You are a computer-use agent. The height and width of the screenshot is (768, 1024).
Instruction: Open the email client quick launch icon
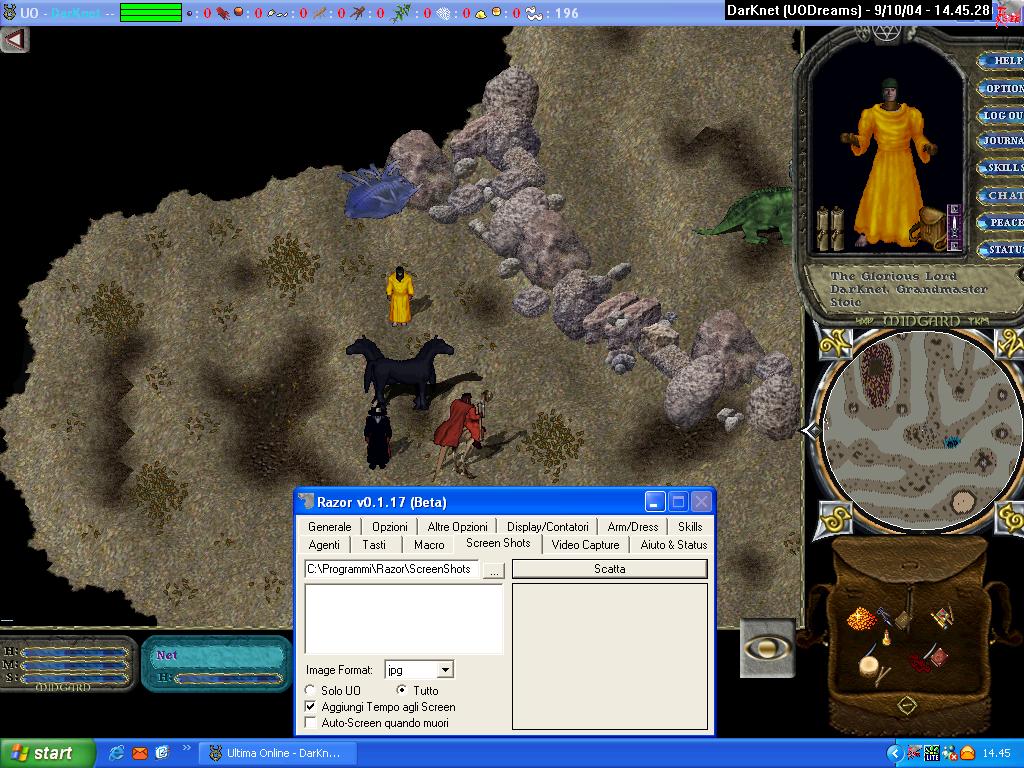[x=139, y=753]
